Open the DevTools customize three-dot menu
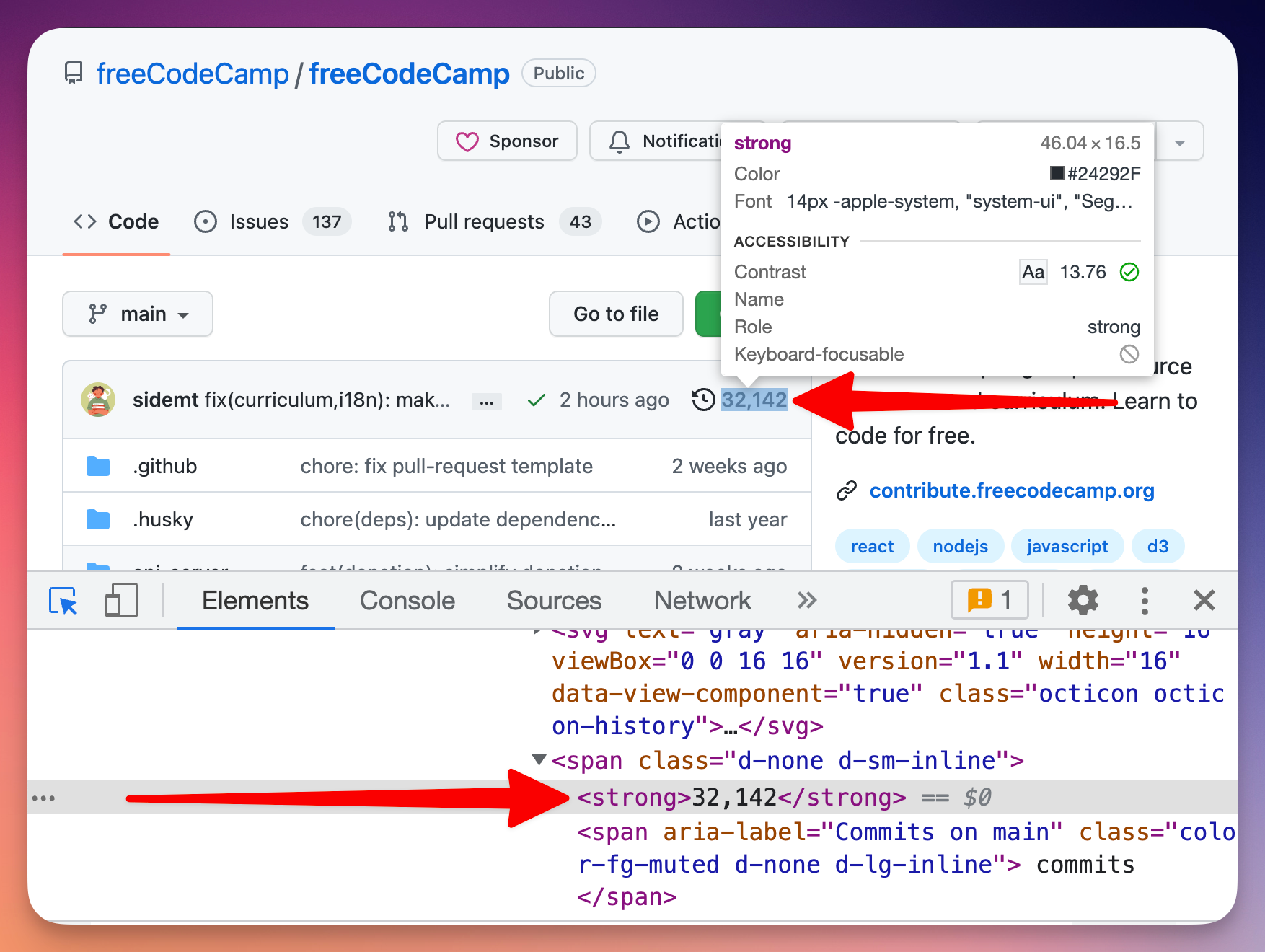 pos(1145,599)
